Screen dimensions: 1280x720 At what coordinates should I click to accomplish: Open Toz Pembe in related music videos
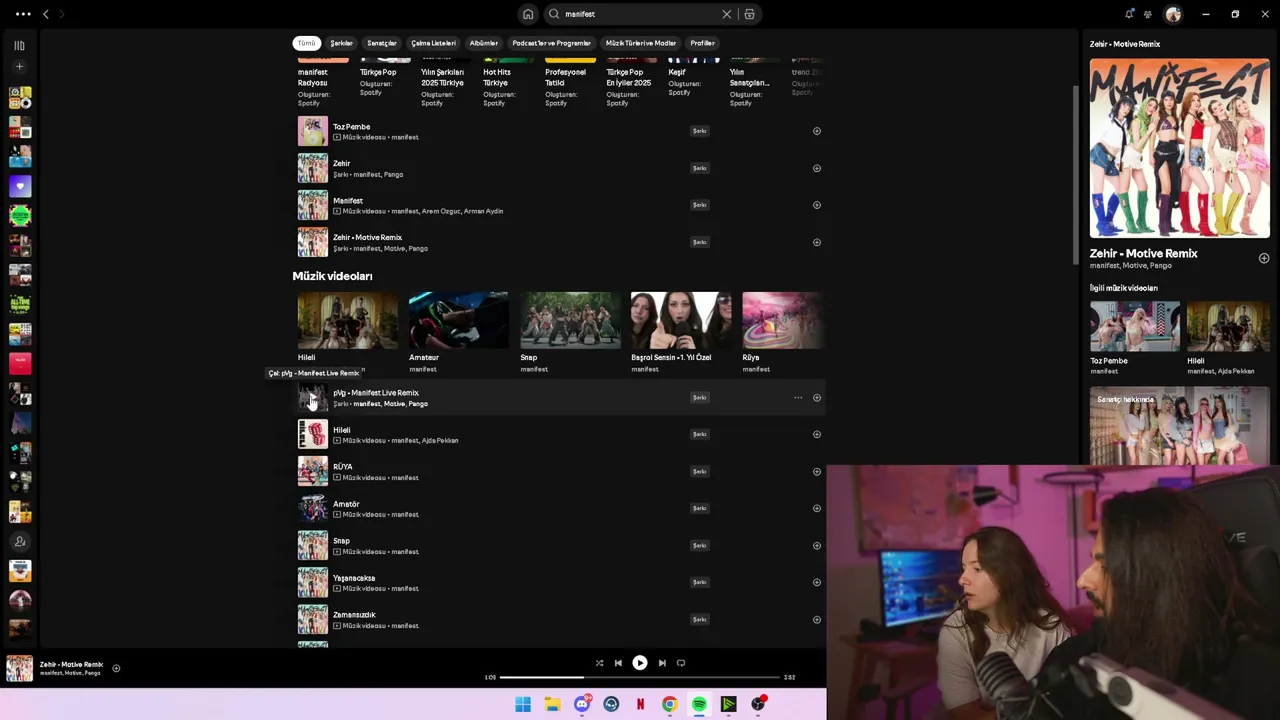[1135, 326]
